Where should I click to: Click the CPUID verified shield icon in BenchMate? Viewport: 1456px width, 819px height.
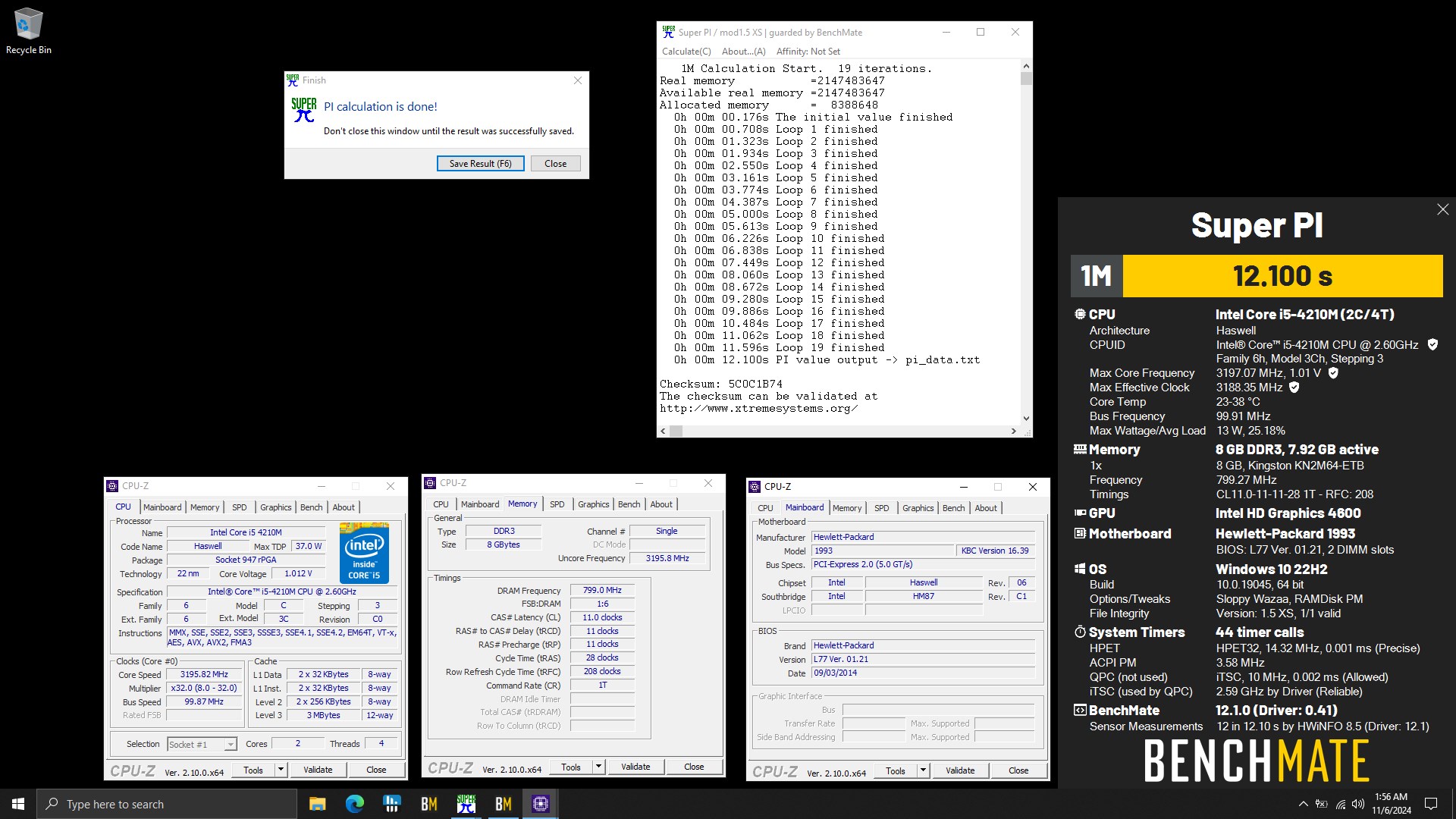tap(1432, 344)
